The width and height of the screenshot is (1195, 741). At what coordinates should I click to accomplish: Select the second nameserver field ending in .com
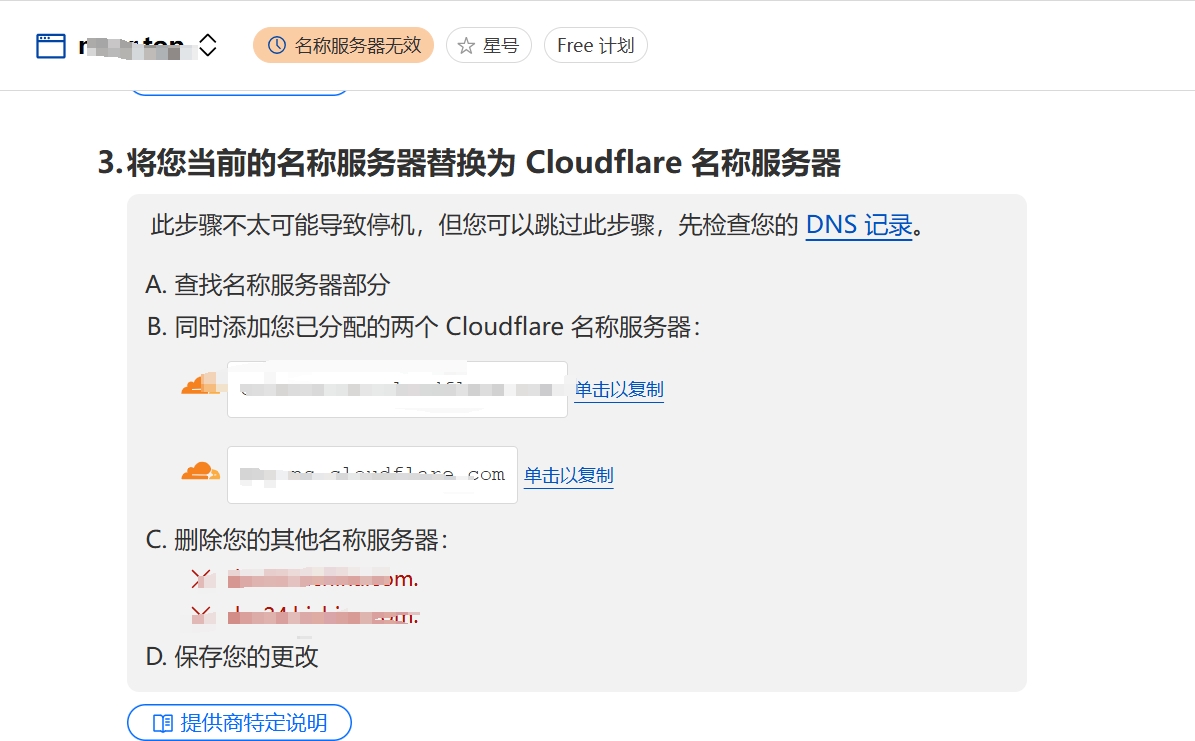[372, 475]
